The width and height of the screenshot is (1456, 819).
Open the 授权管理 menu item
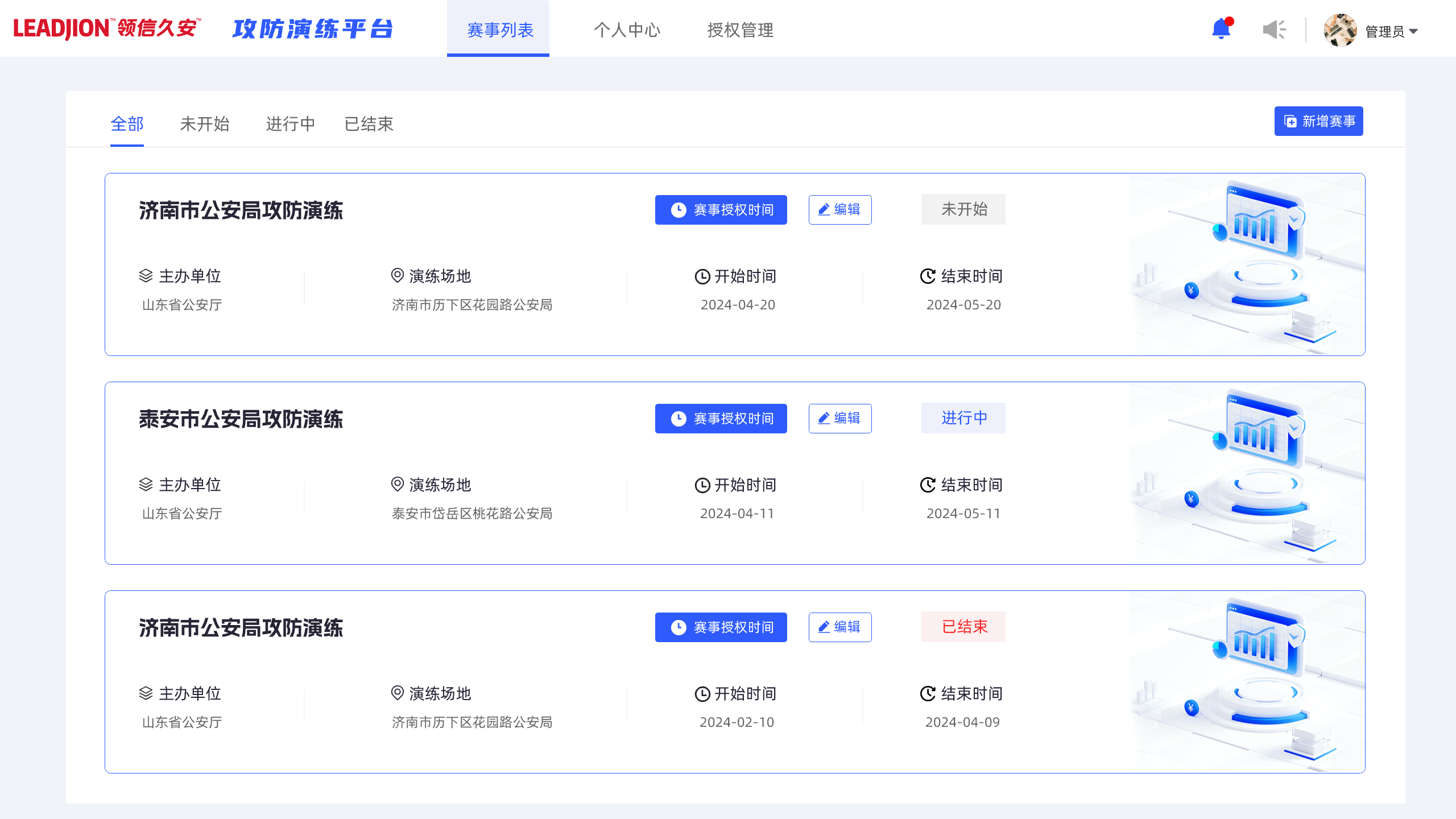click(x=740, y=30)
